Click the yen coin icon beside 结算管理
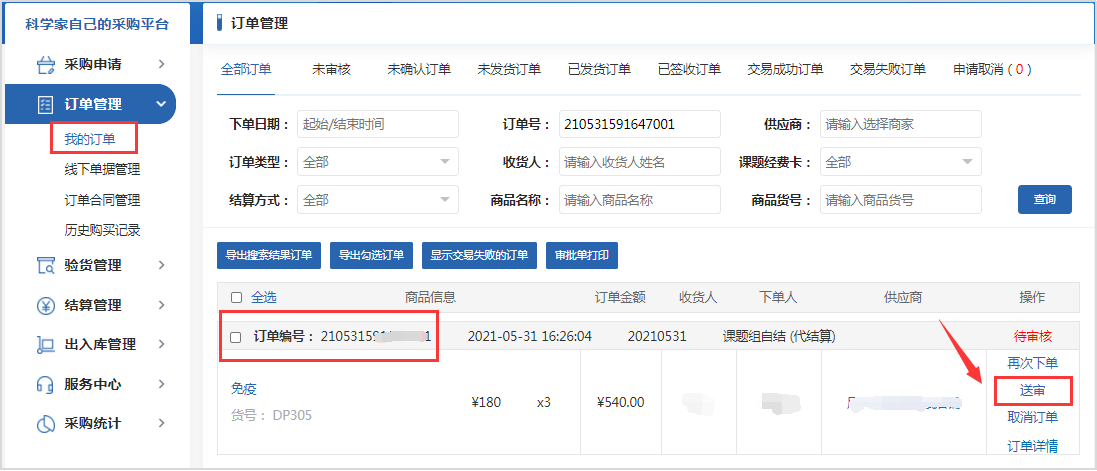 pyautogui.click(x=45, y=305)
